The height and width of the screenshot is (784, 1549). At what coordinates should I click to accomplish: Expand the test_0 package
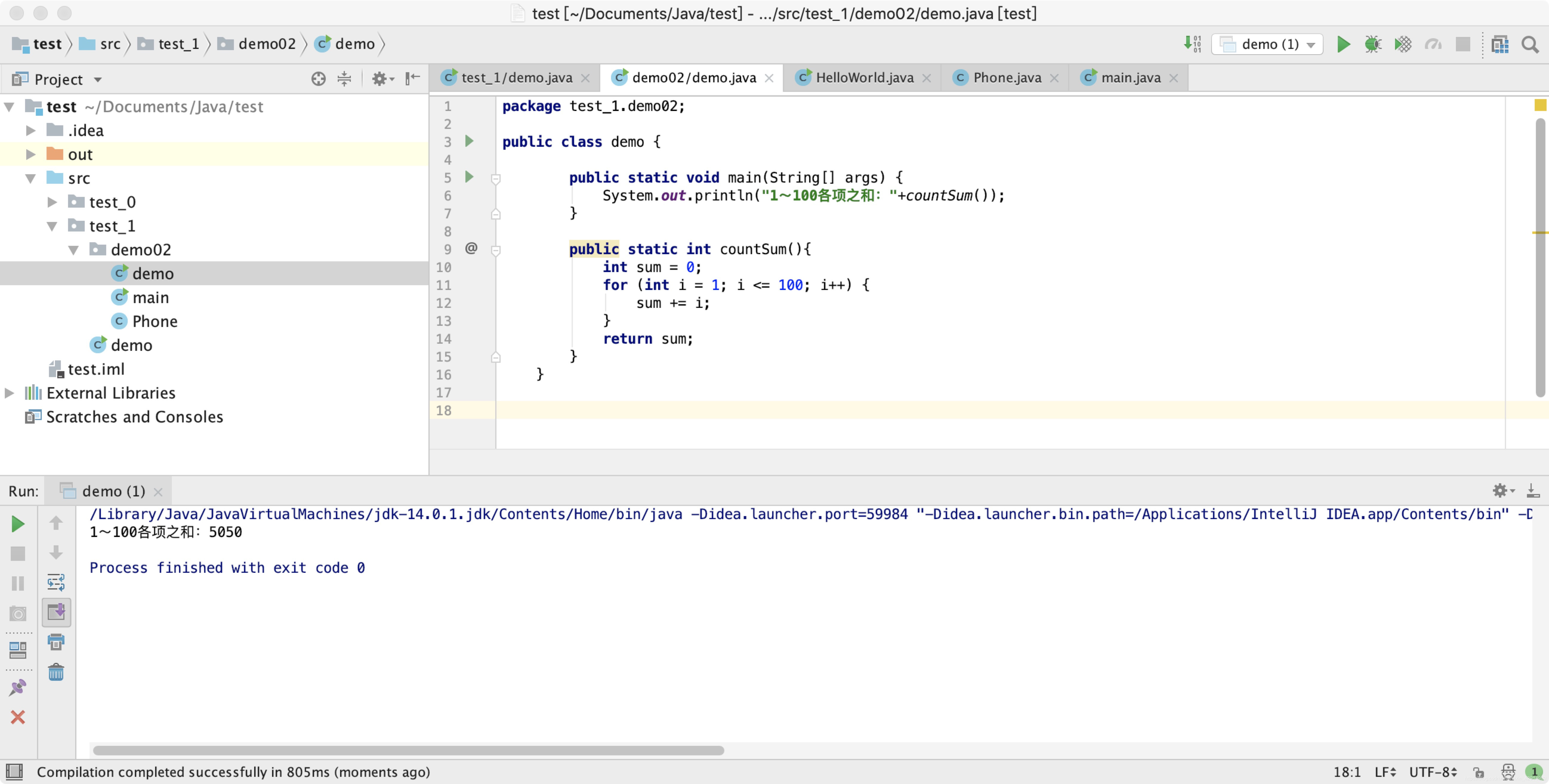point(52,202)
